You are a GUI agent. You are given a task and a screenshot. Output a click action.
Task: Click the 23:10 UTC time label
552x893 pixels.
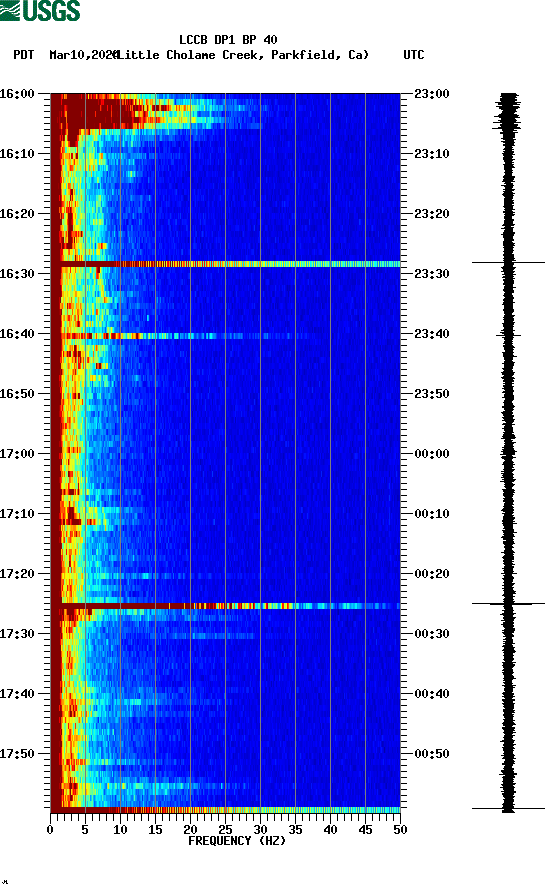(x=432, y=154)
